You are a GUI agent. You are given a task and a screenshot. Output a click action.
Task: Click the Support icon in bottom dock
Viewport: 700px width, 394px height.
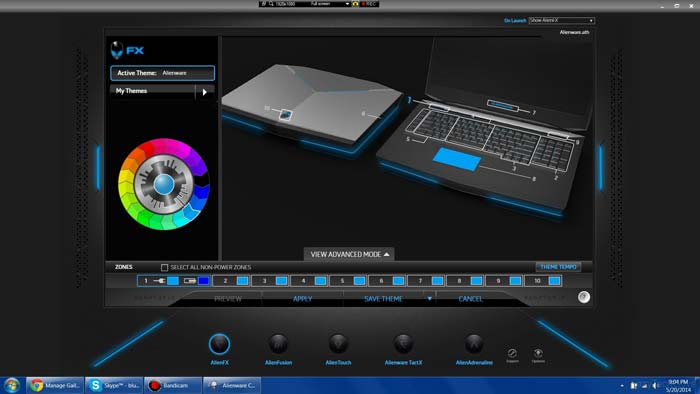pyautogui.click(x=512, y=354)
